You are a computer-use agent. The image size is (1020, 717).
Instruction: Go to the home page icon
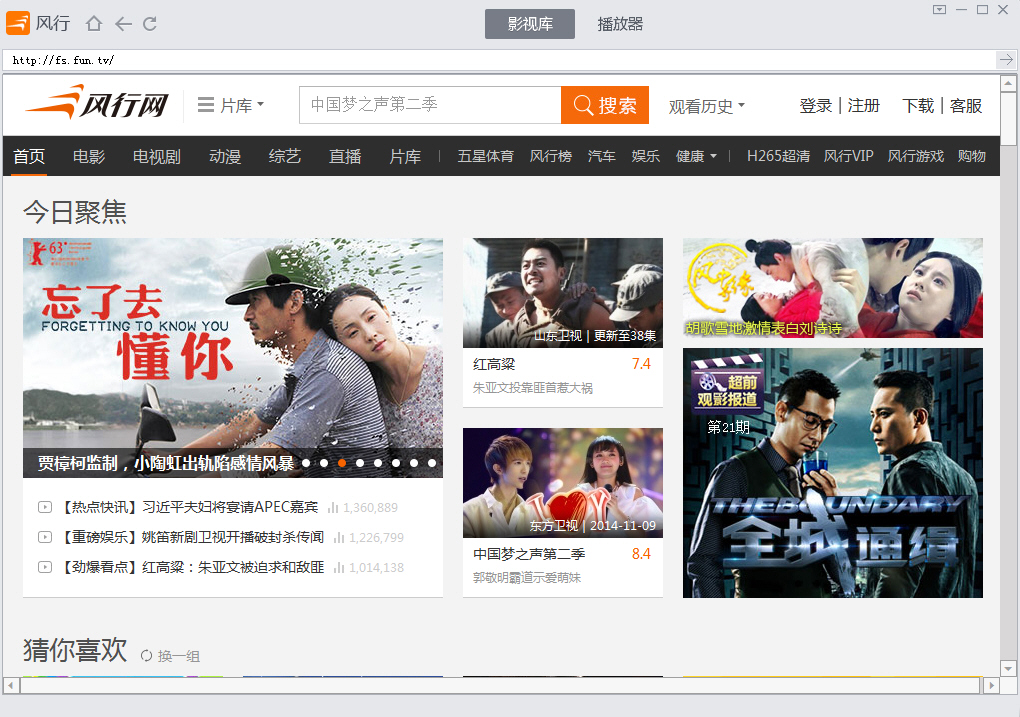tap(94, 24)
